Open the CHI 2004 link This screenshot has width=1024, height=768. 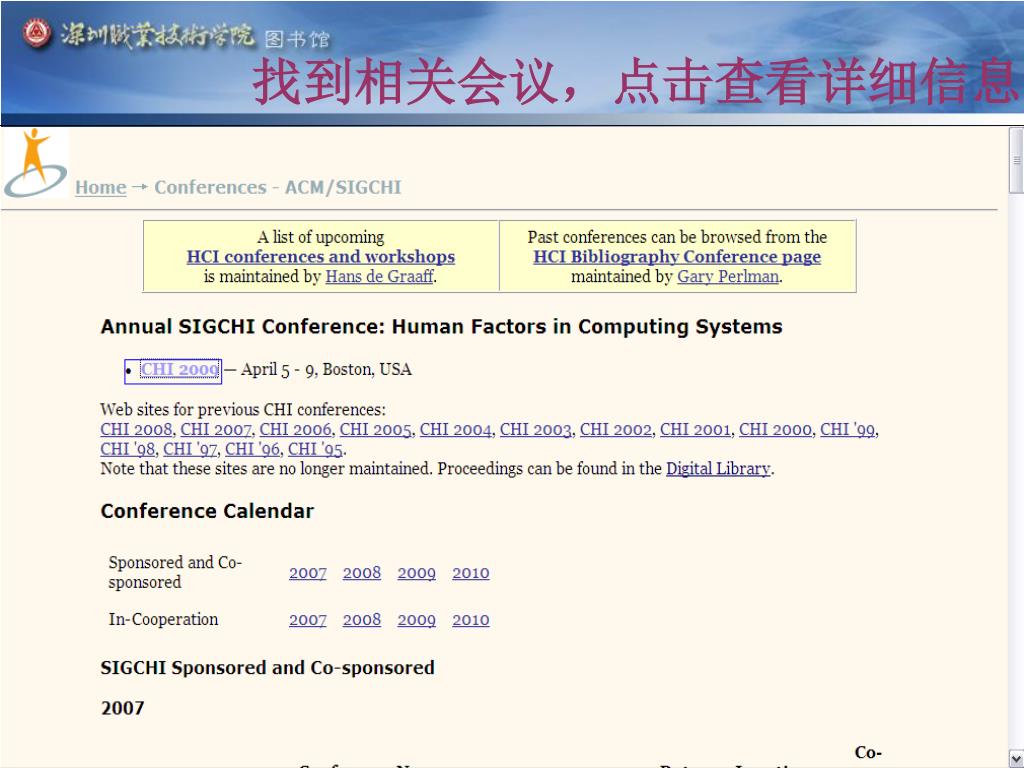456,429
